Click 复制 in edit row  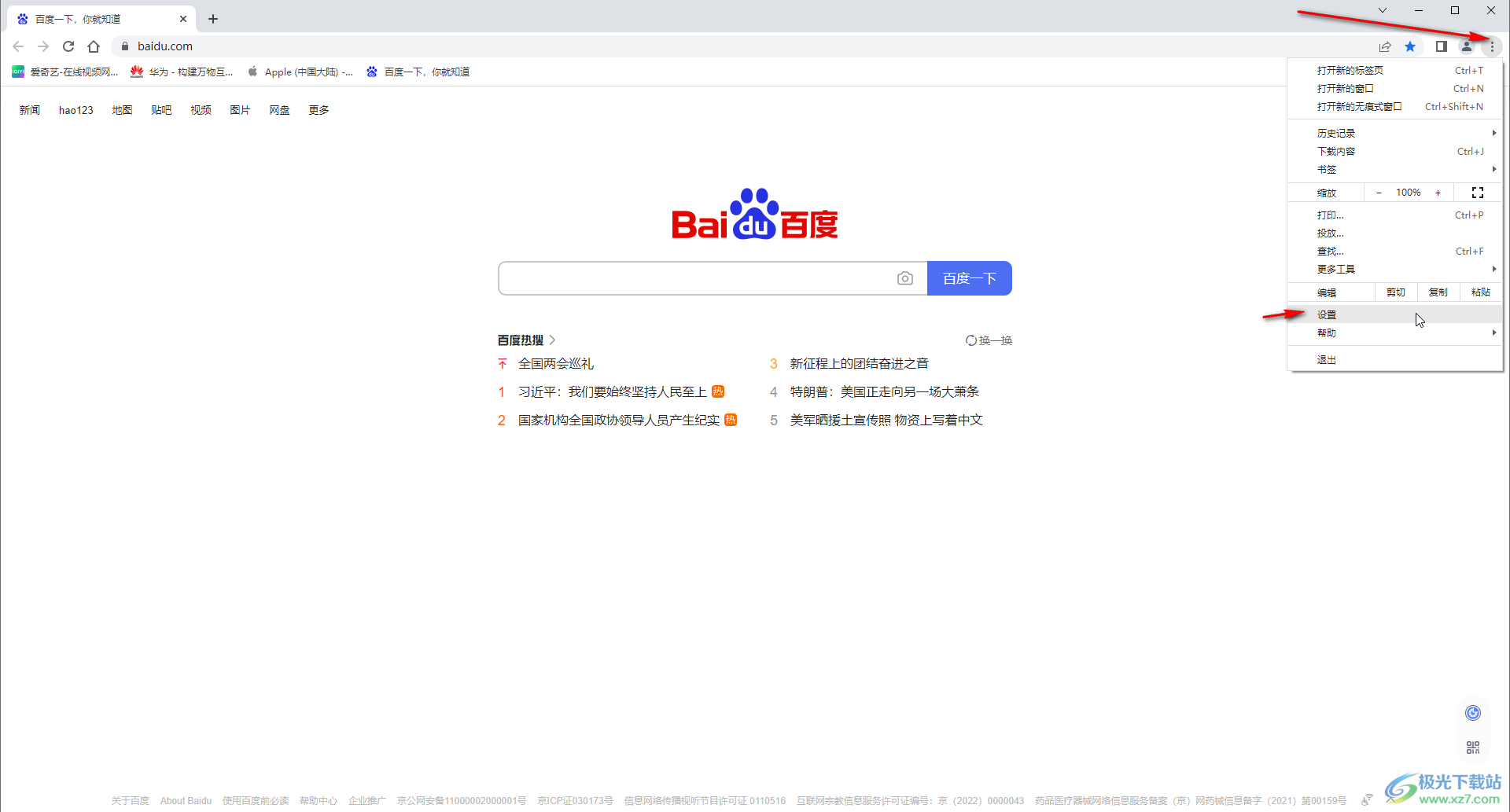pos(1438,292)
